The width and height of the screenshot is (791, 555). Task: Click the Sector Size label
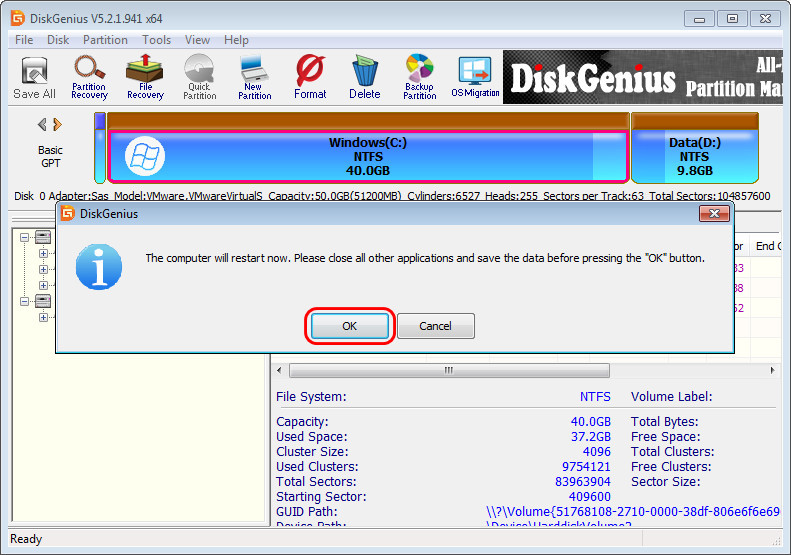[665, 482]
